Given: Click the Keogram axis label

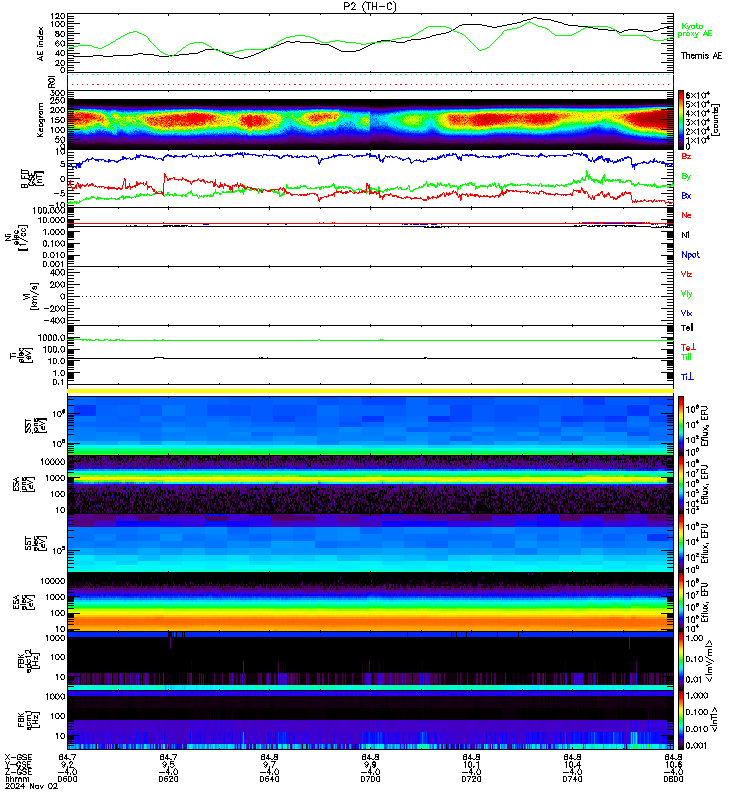Looking at the screenshot, I should click(x=41, y=120).
